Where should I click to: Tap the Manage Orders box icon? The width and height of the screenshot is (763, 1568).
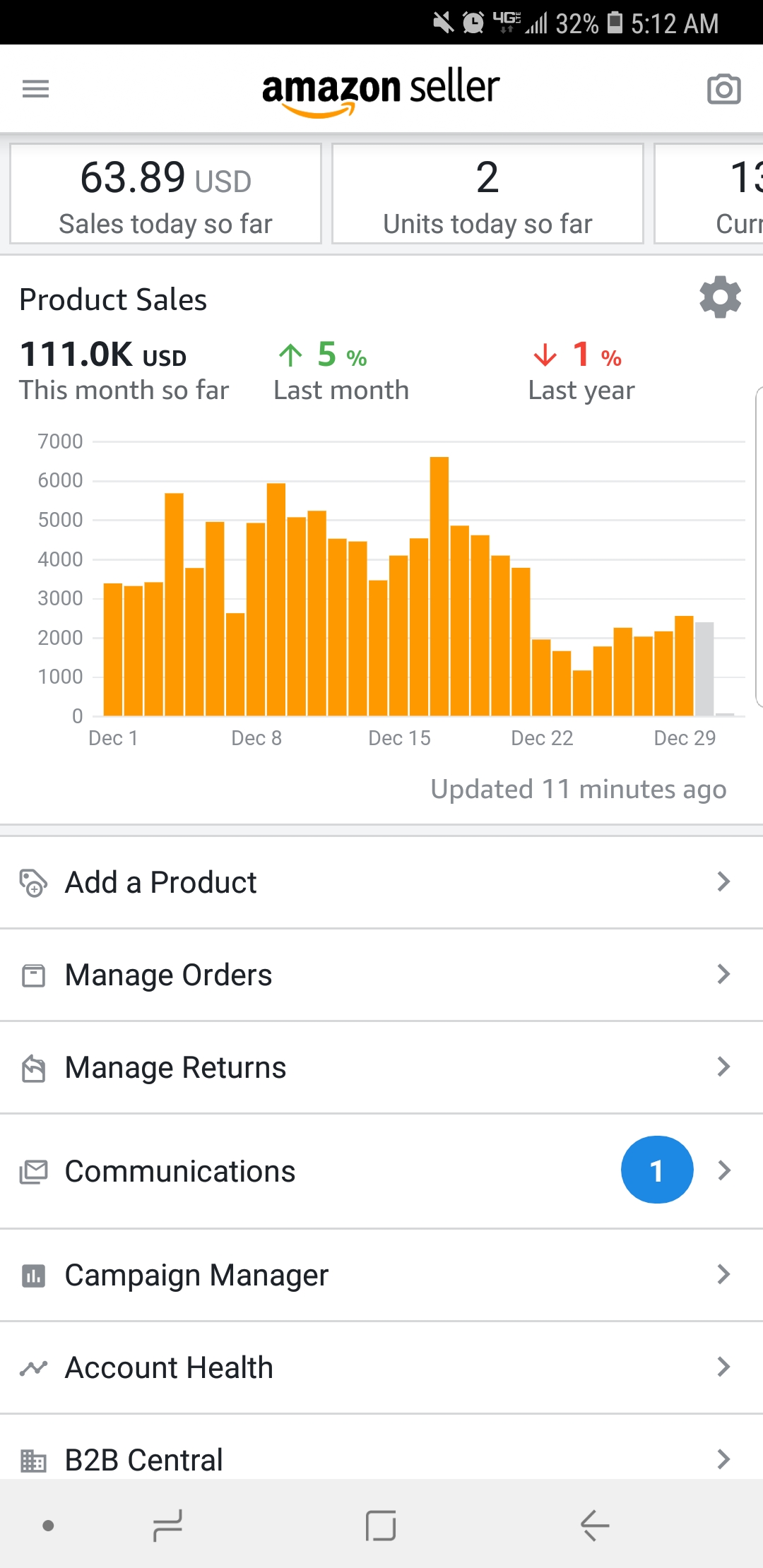[33, 975]
